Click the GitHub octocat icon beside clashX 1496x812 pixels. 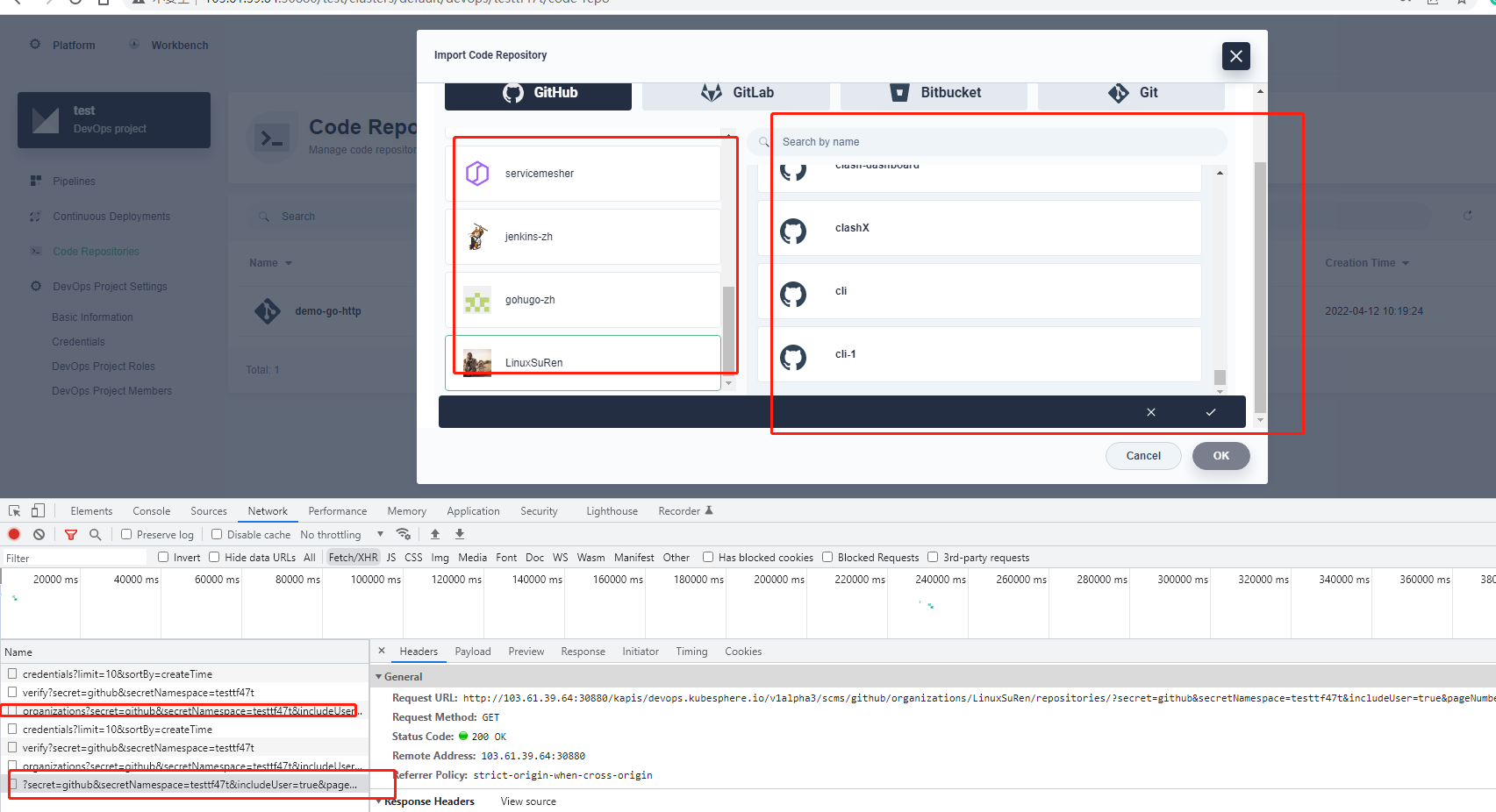tap(794, 228)
